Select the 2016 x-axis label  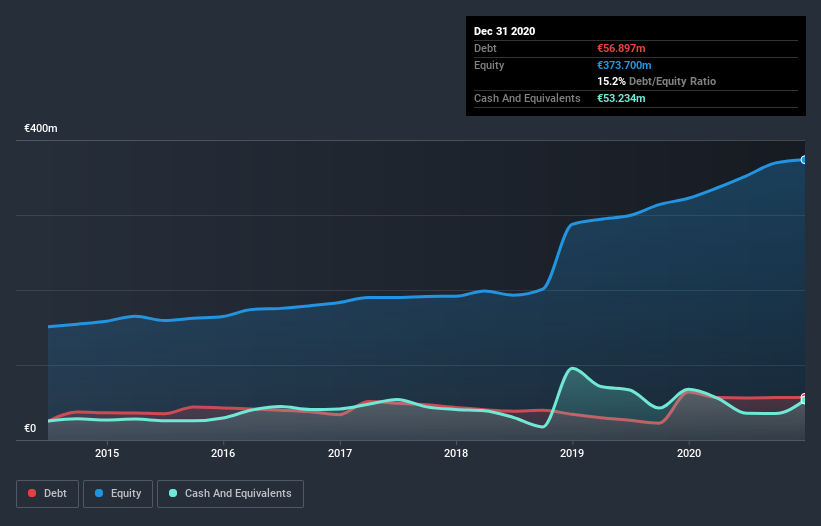point(223,453)
